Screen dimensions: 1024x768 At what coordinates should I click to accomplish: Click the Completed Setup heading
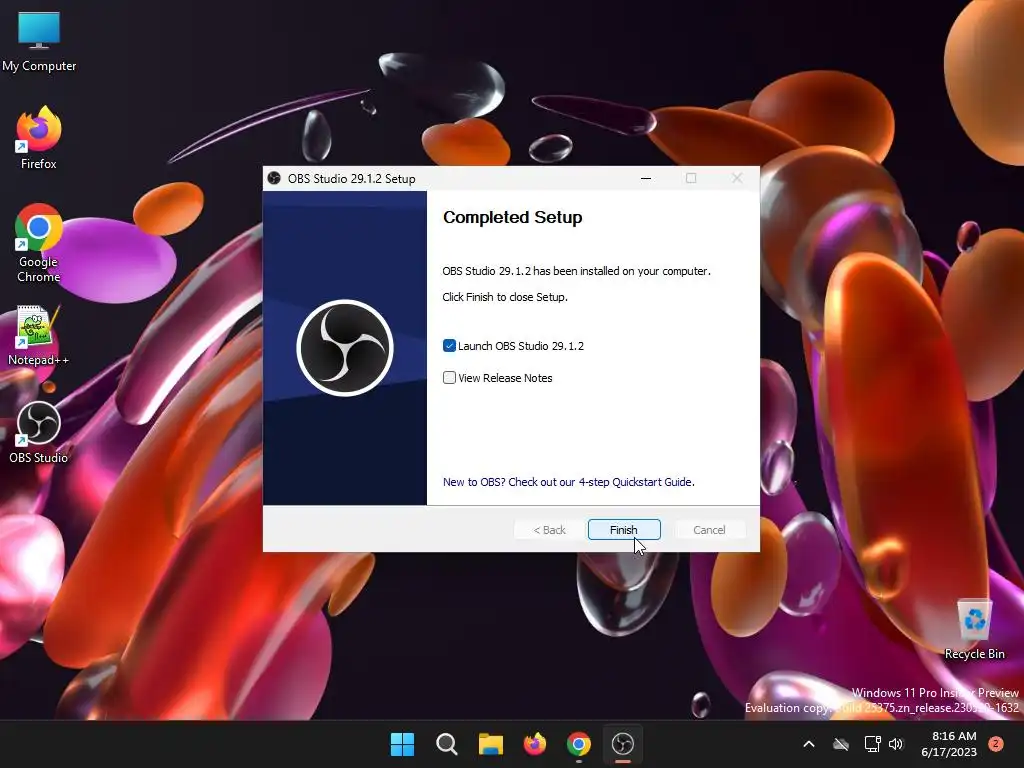click(x=513, y=217)
